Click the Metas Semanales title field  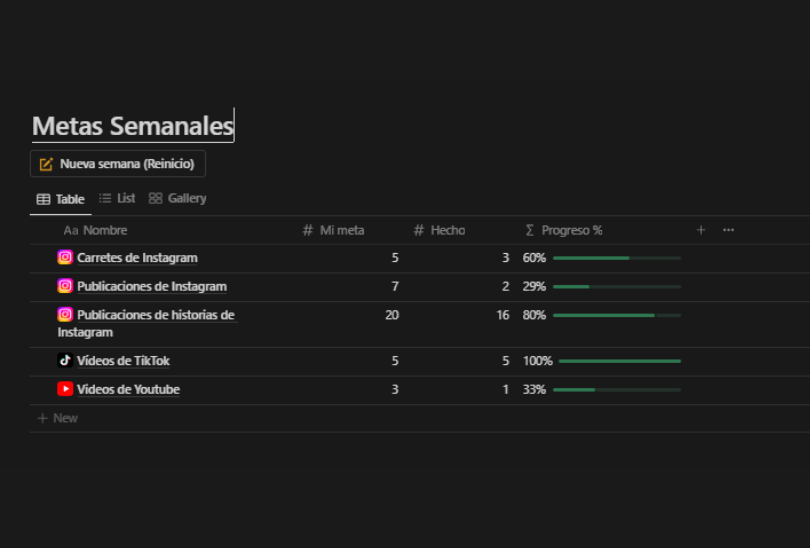[x=132, y=127]
